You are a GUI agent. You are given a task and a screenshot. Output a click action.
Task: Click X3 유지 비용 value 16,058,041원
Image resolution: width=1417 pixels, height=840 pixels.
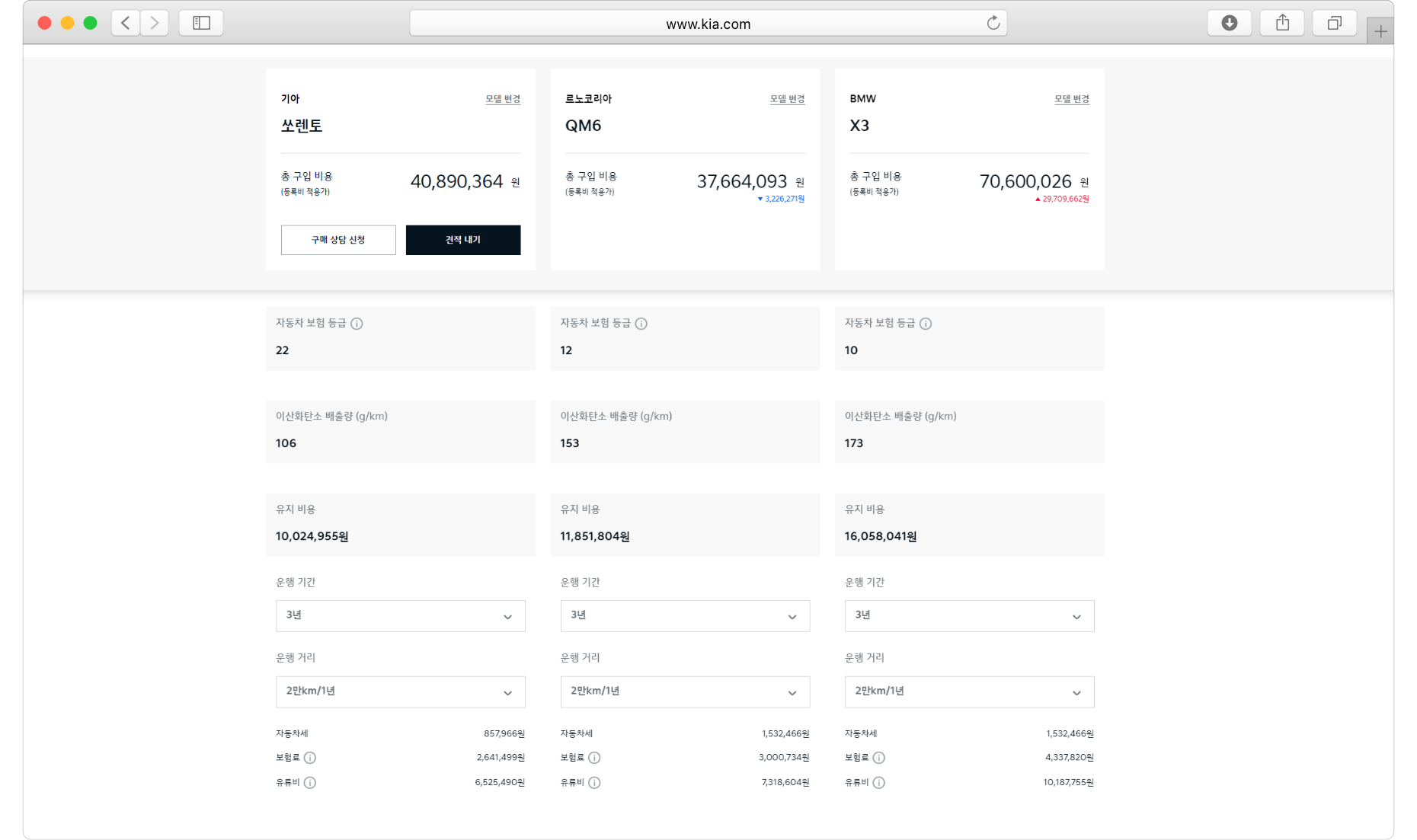(x=881, y=536)
